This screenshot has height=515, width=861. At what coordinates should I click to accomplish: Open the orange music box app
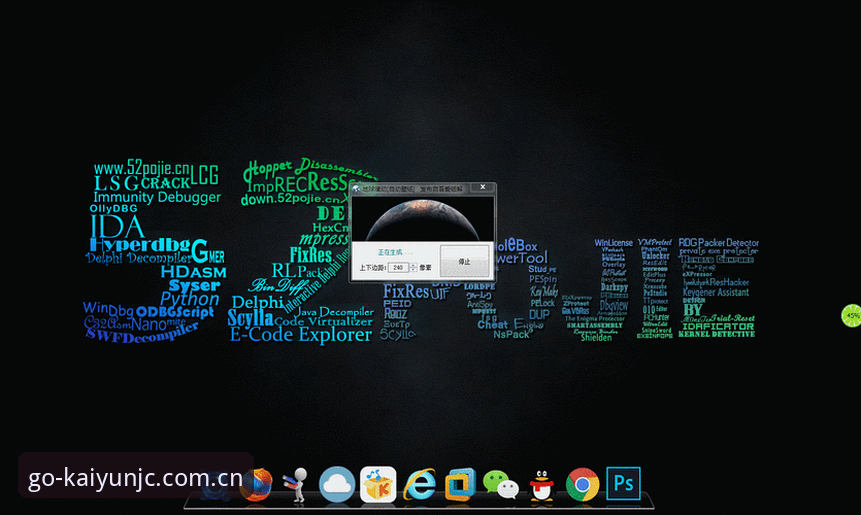pyautogui.click(x=378, y=484)
